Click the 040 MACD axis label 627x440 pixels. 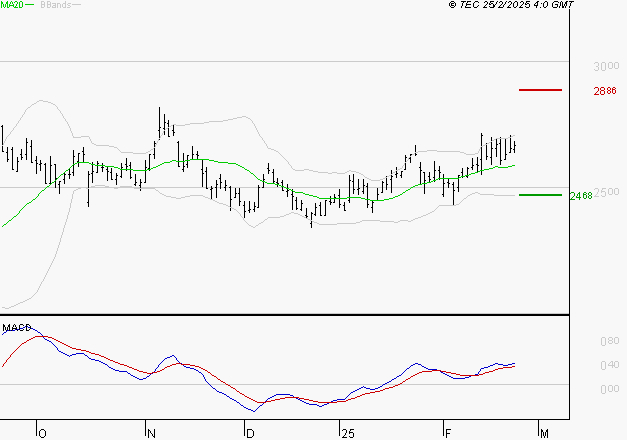(610, 365)
